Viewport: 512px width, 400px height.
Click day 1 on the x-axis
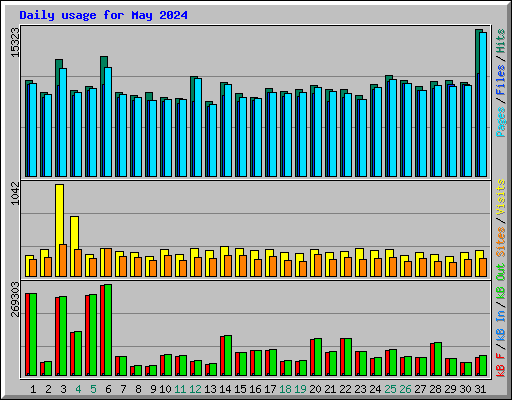(x=33, y=389)
